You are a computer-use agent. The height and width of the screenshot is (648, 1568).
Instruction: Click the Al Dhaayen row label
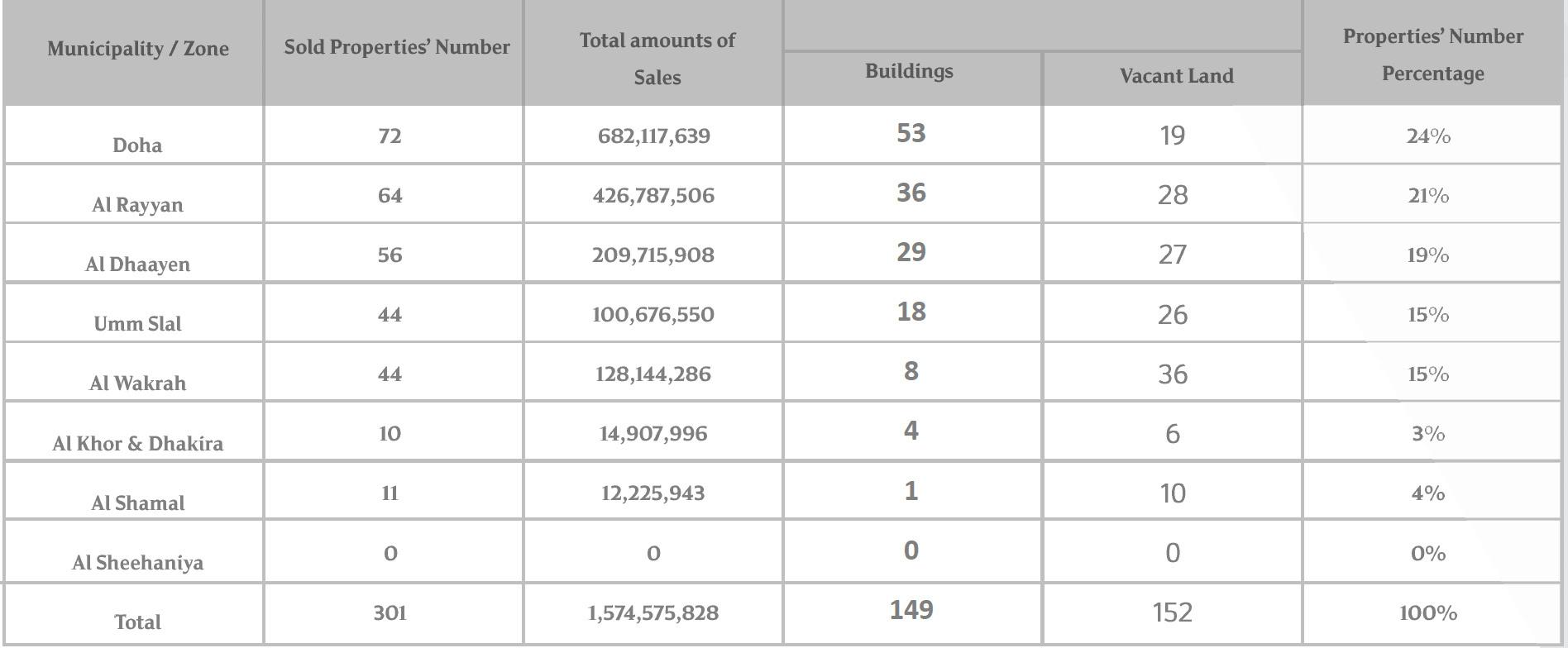137,264
